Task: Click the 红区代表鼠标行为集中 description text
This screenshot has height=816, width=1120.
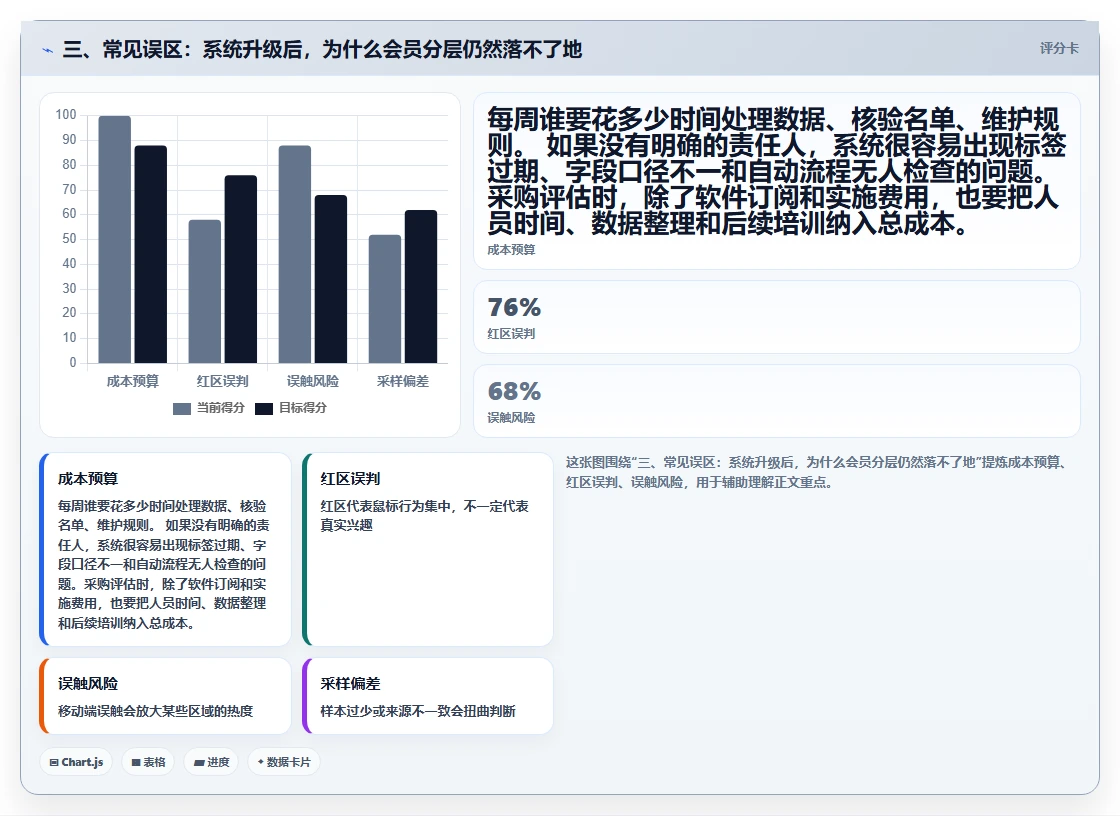Action: (424, 516)
